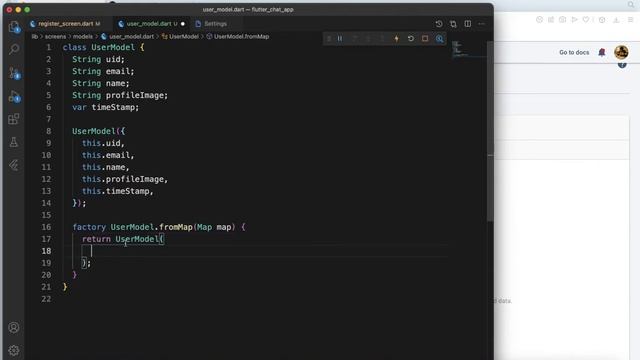
Task: Click line number 22 in the gutter
Action: (x=46, y=299)
